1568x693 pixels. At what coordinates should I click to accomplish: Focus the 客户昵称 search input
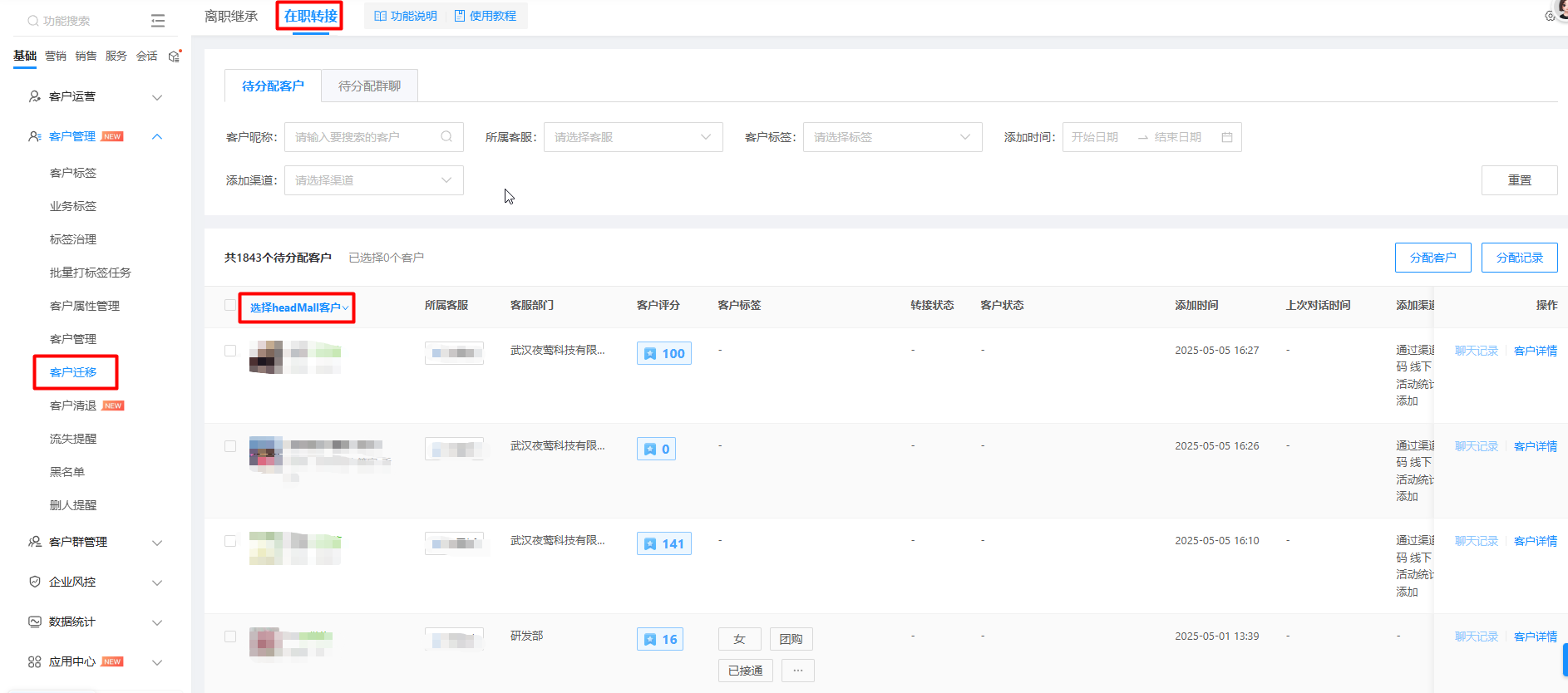(x=374, y=137)
